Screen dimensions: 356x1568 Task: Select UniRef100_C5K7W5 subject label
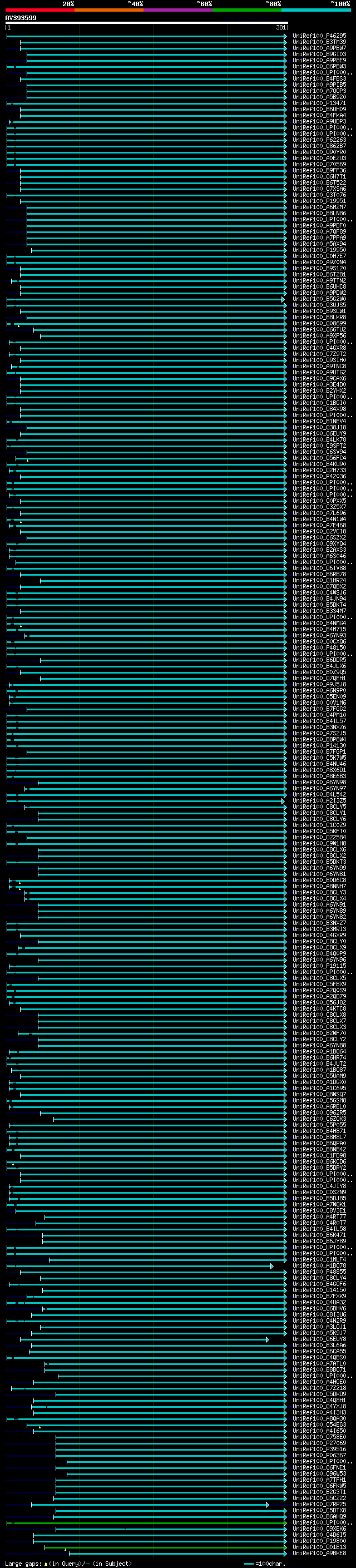tap(319, 758)
